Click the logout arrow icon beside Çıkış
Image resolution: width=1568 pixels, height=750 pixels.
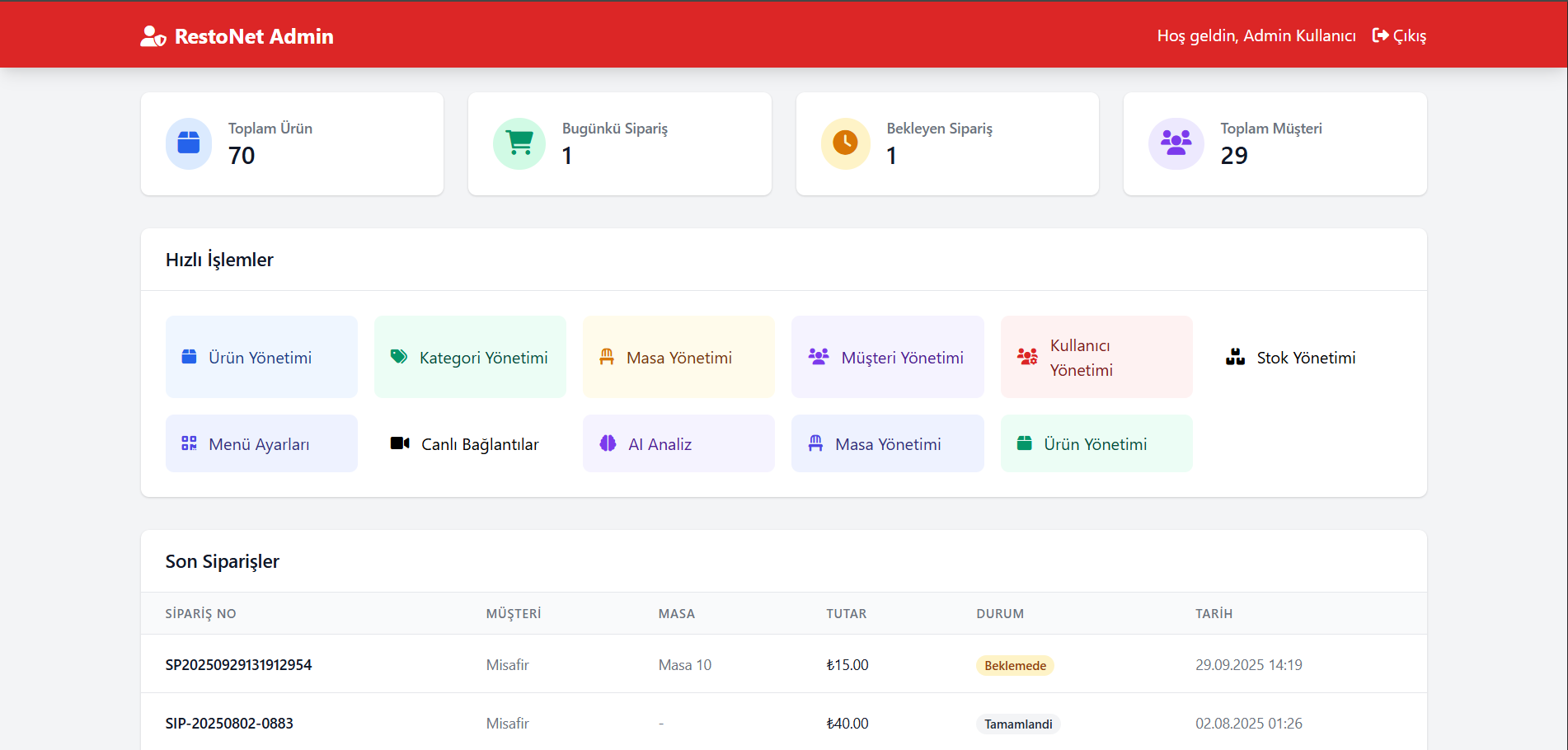click(x=1380, y=35)
